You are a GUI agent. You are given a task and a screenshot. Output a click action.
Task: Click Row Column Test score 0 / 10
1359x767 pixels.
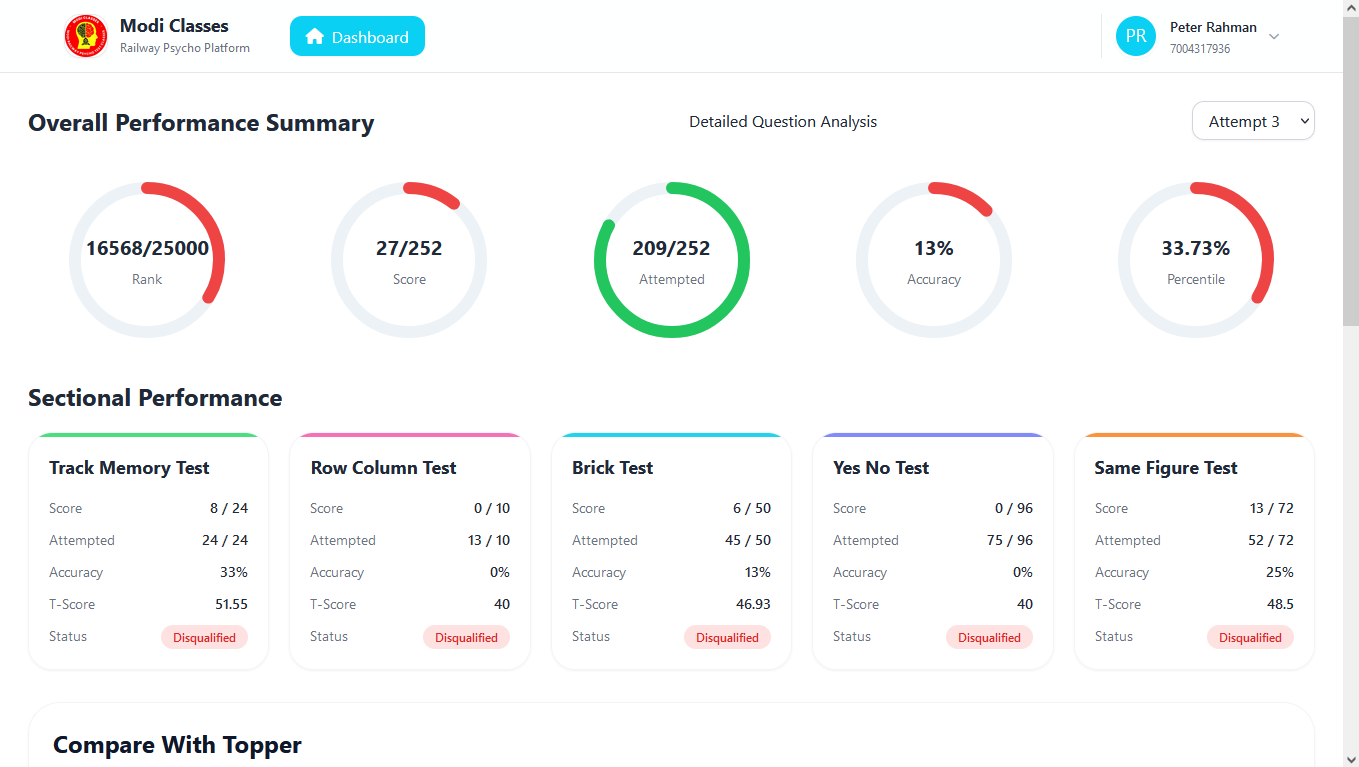492,508
